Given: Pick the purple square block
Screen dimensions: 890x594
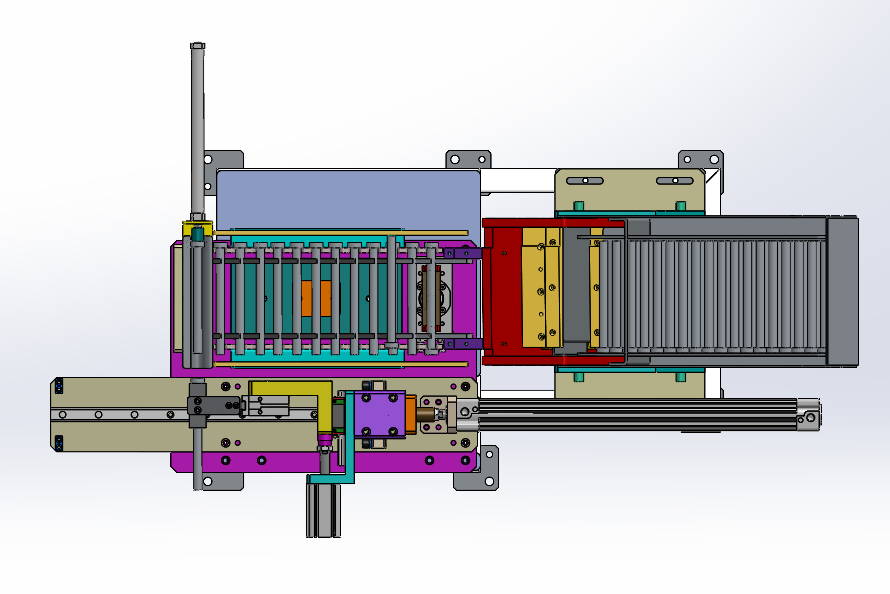Looking at the screenshot, I should pos(380,414).
